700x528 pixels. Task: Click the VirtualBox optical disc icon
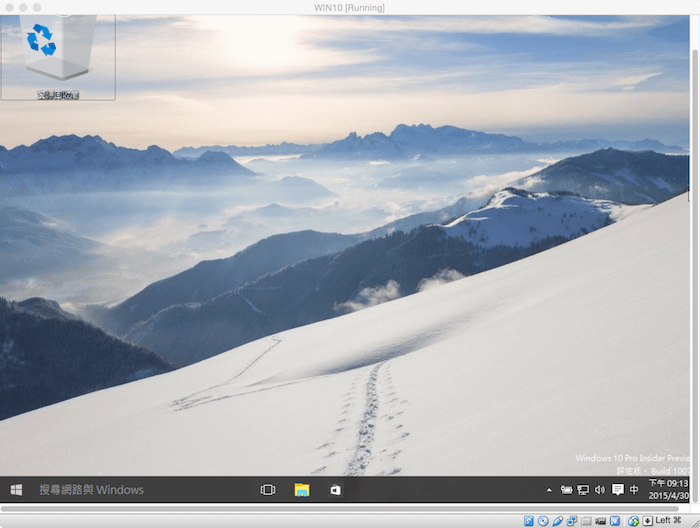(x=543, y=521)
